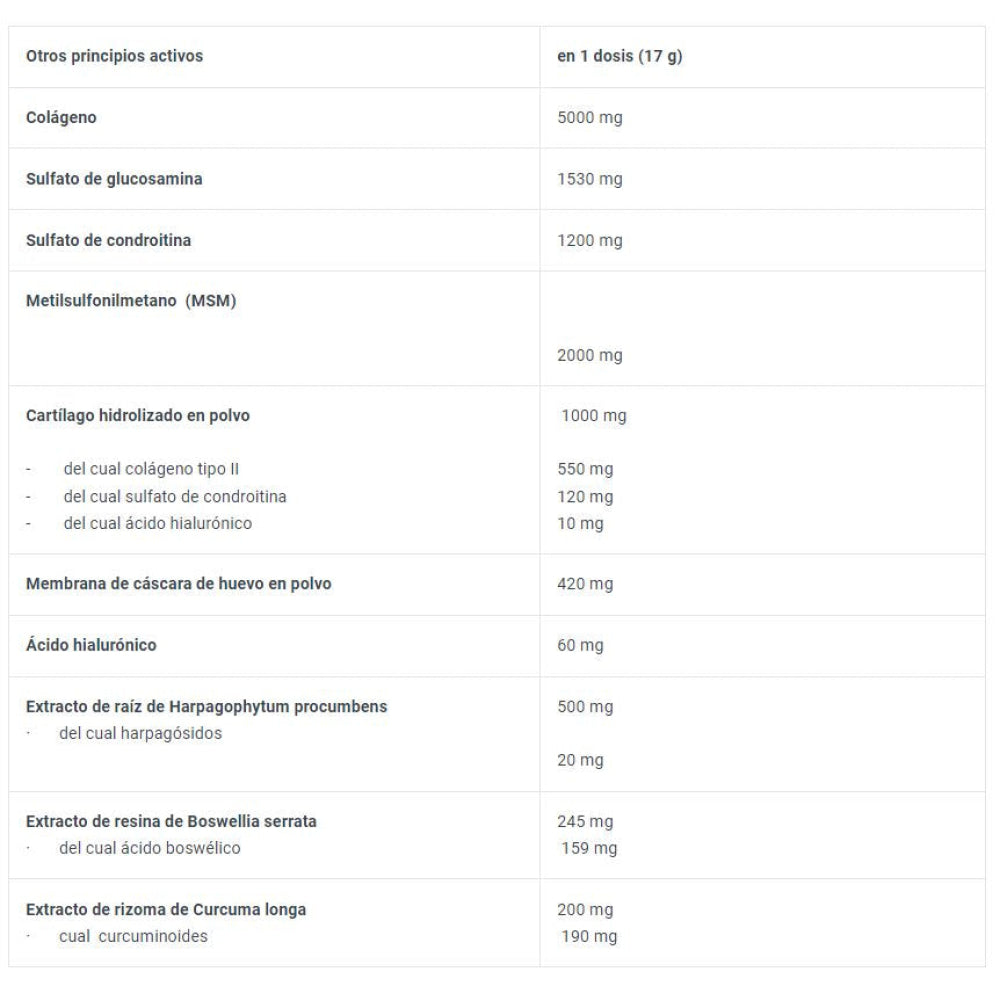Image resolution: width=1000 pixels, height=1000 pixels.
Task: Select the 420 mg eggshell membrane value
Action: click(585, 584)
